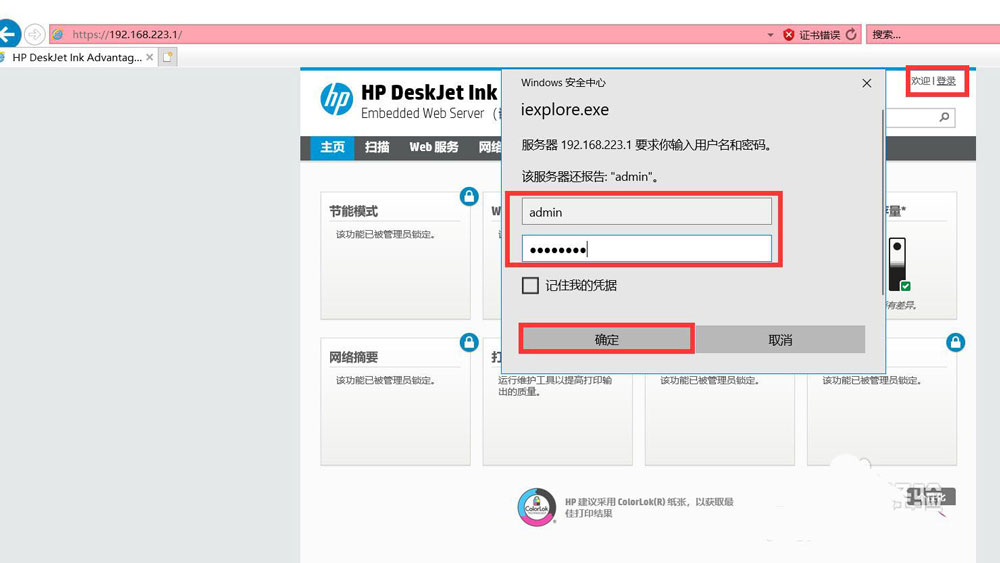This screenshot has width=1000, height=563.
Task: Click the 证书错误 label in the address bar
Action: tap(820, 35)
